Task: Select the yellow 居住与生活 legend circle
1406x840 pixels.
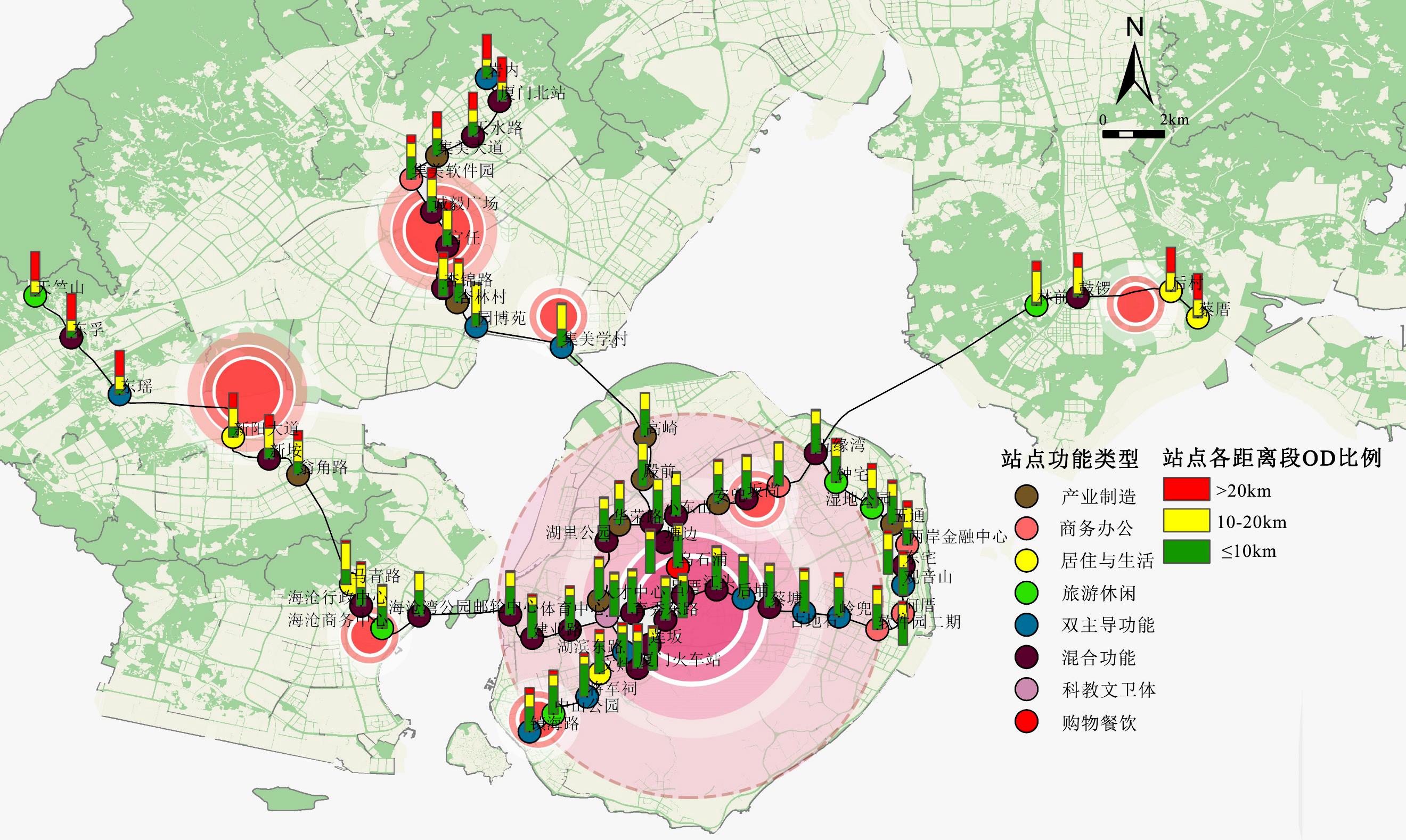Action: (x=1026, y=561)
